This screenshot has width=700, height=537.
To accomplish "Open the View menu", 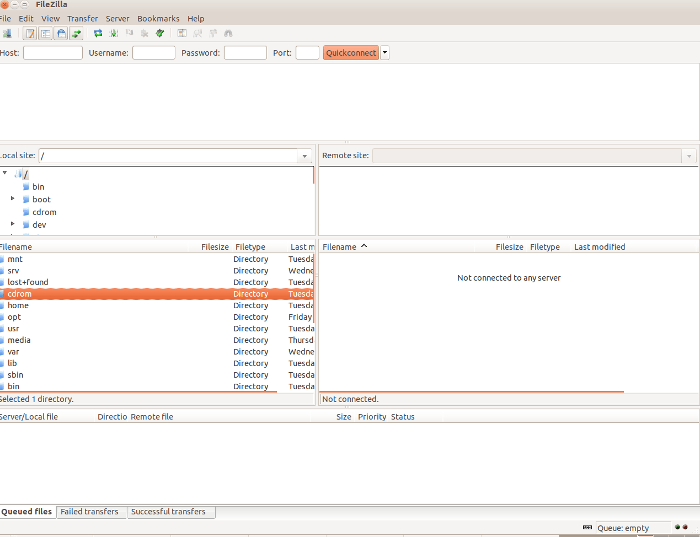I will [x=50, y=18].
